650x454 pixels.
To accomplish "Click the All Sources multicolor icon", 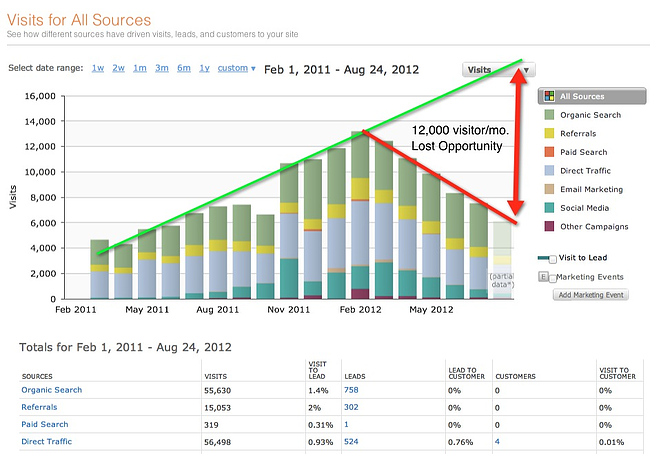I will pos(549,96).
